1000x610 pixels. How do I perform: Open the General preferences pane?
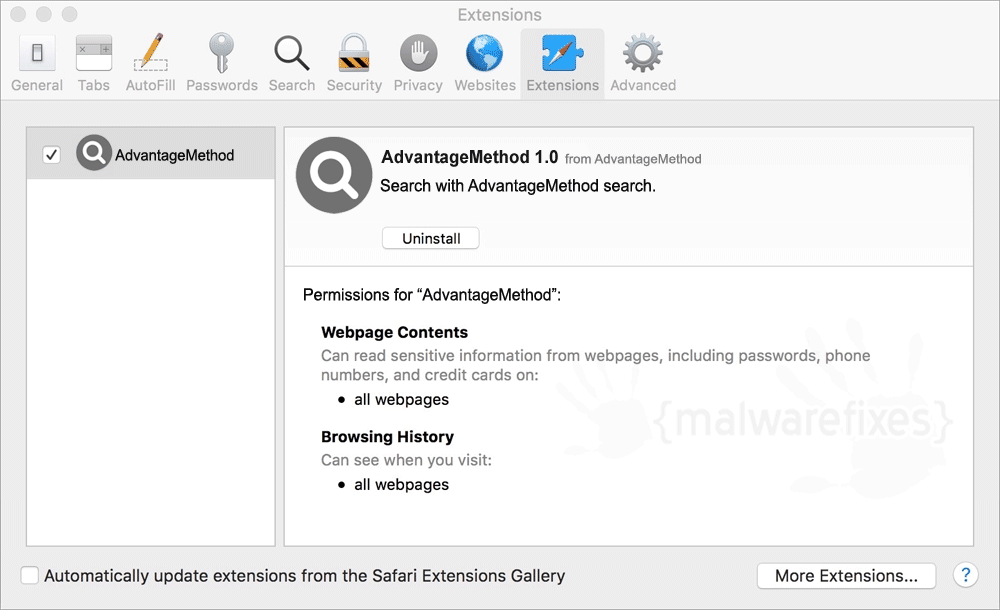click(37, 63)
